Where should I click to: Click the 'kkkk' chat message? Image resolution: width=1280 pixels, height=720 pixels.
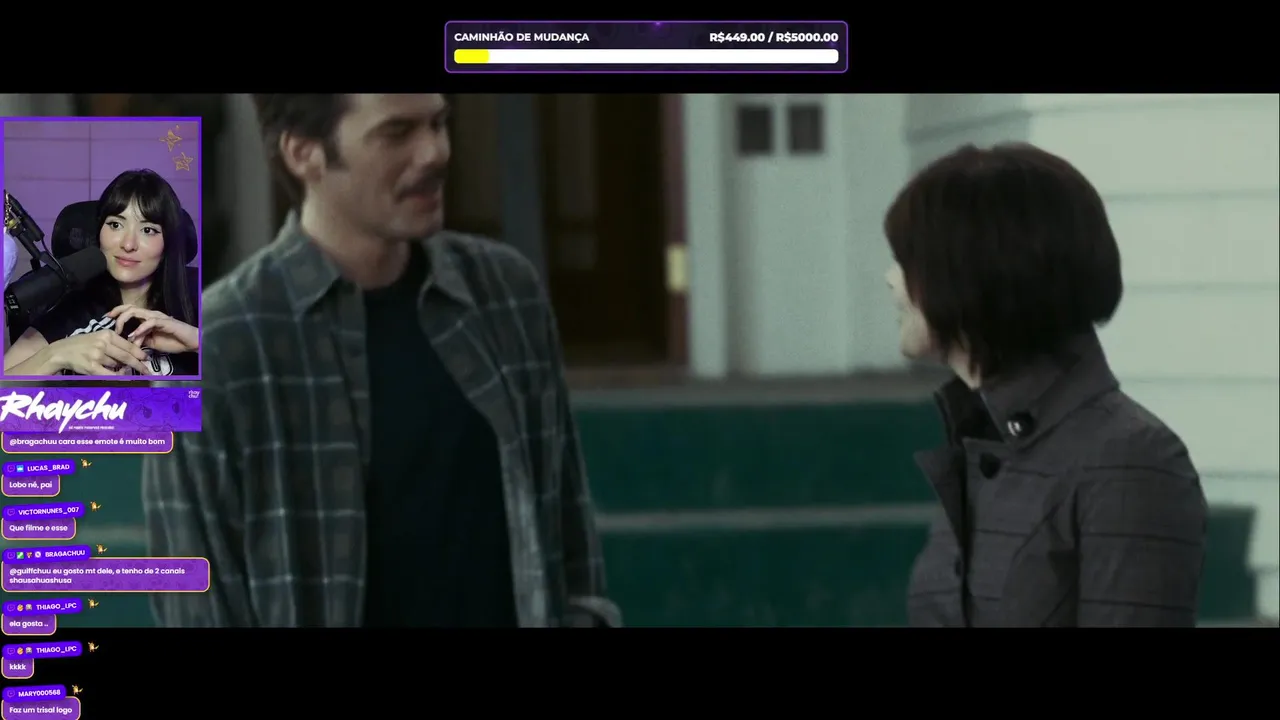tap(18, 666)
